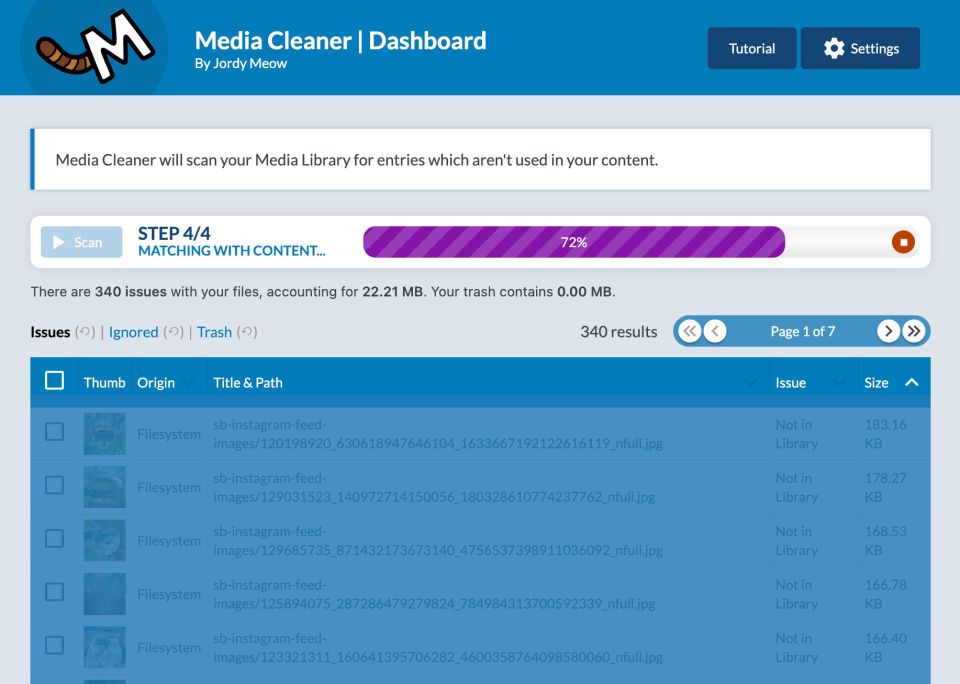Expand the Origin column filter dropdown
960x684 pixels.
point(189,383)
